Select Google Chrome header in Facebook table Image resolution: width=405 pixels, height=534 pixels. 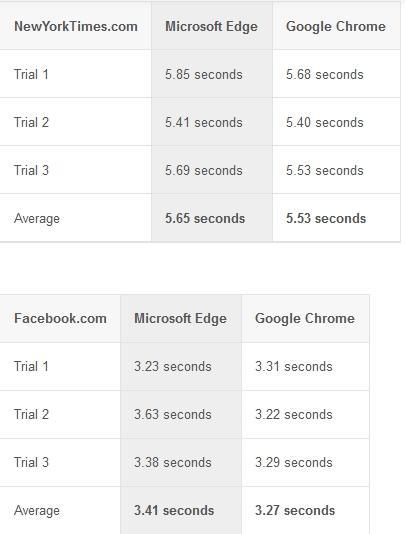(305, 319)
